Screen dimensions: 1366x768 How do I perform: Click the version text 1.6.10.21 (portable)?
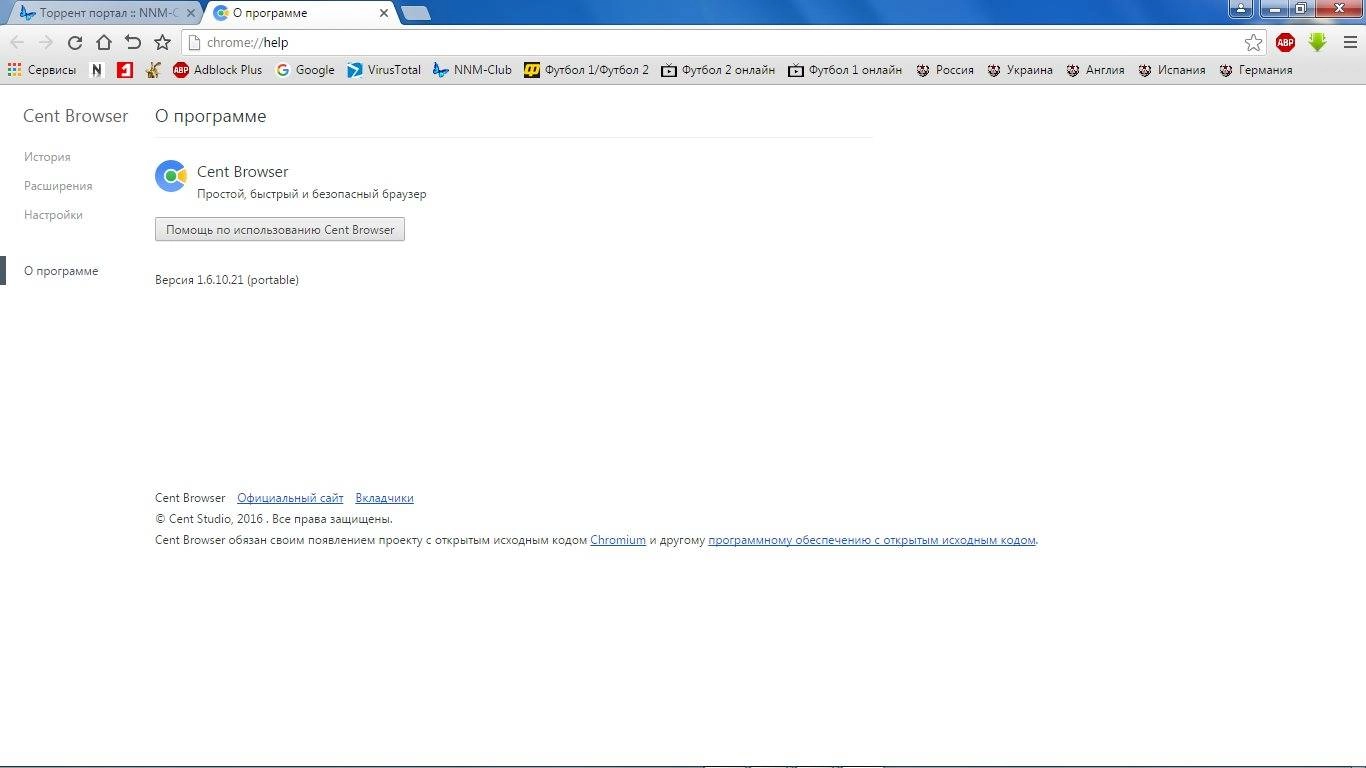click(227, 280)
